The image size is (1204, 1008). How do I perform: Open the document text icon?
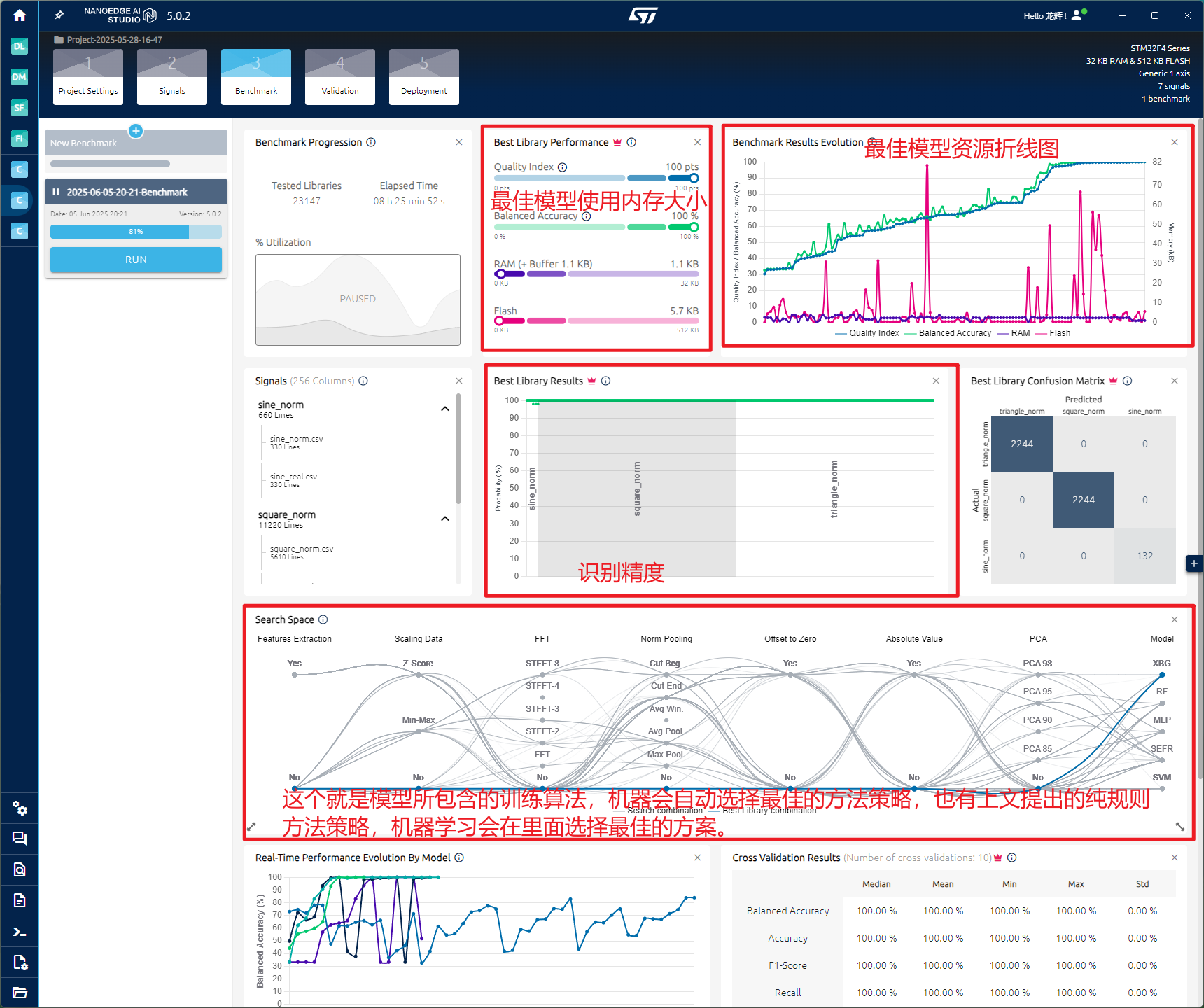(x=20, y=900)
